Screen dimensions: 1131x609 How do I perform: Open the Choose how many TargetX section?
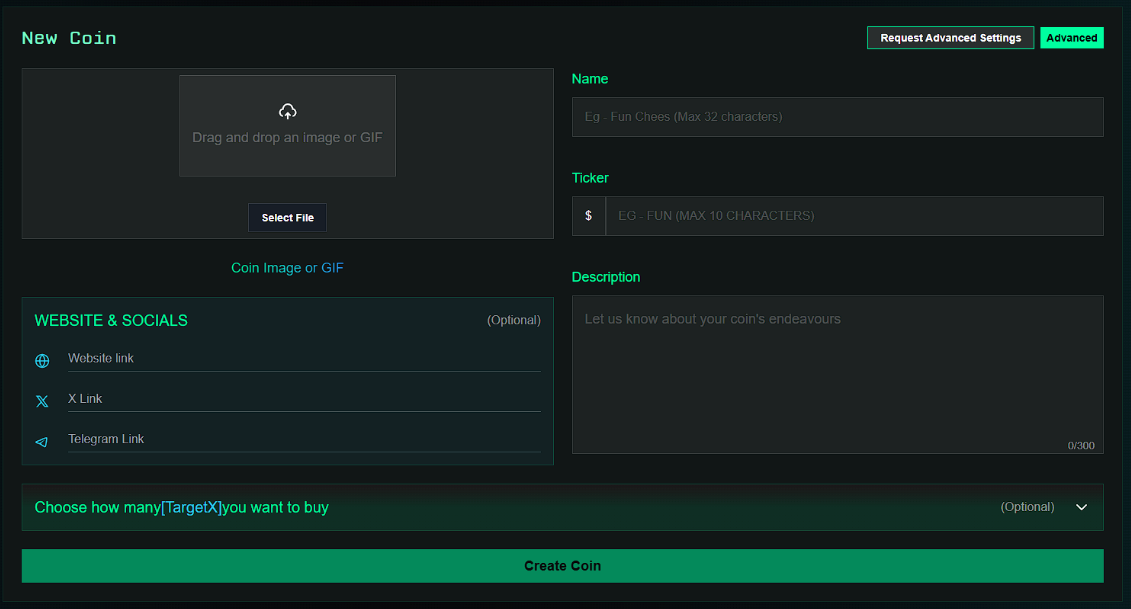pyautogui.click(x=563, y=507)
